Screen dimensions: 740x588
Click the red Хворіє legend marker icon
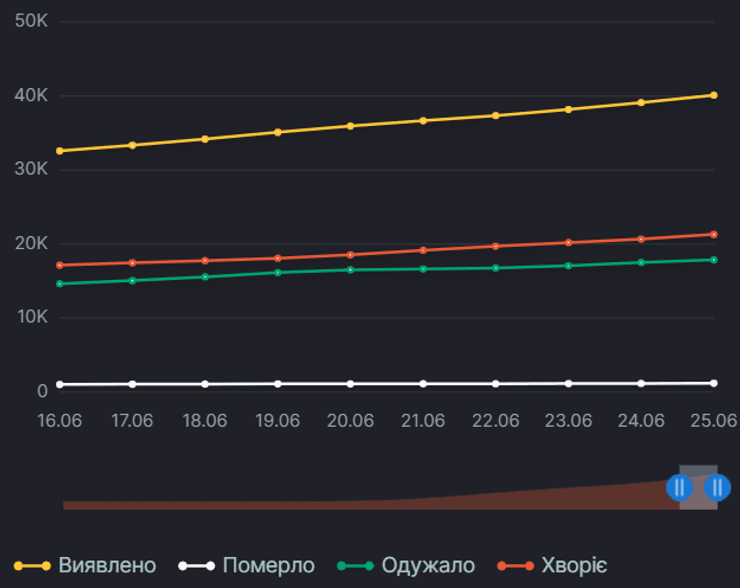[x=513, y=565]
